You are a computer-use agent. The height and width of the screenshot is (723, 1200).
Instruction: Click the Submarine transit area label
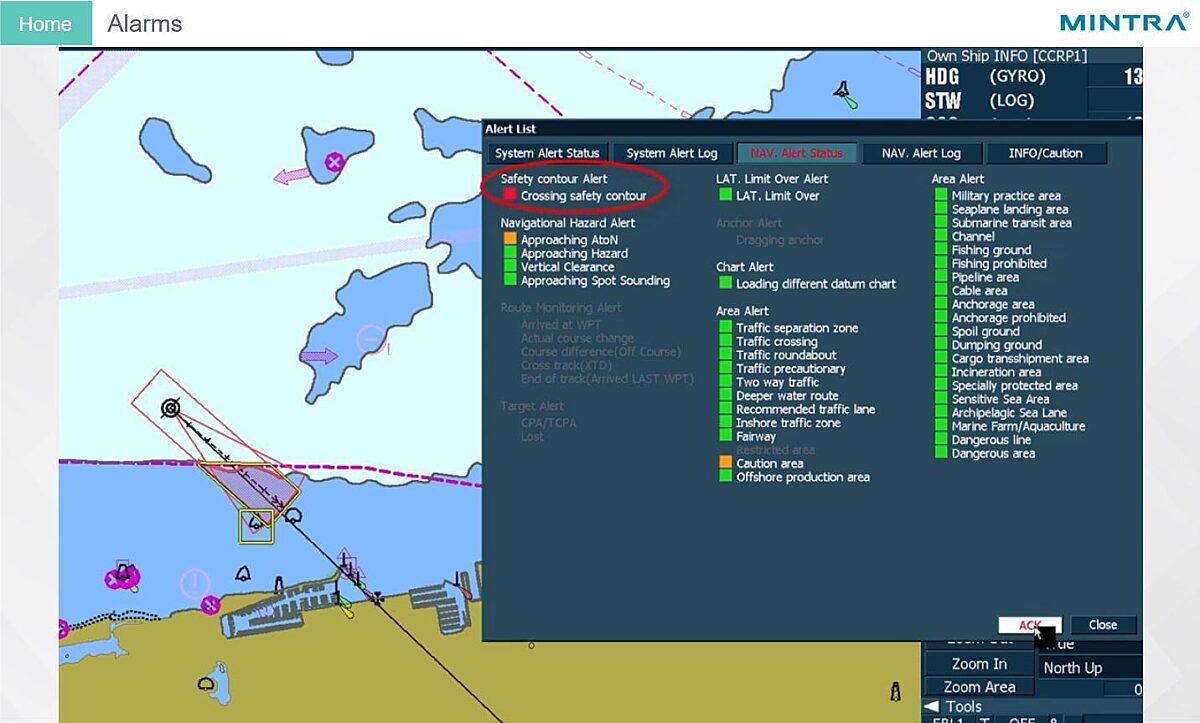(1011, 223)
